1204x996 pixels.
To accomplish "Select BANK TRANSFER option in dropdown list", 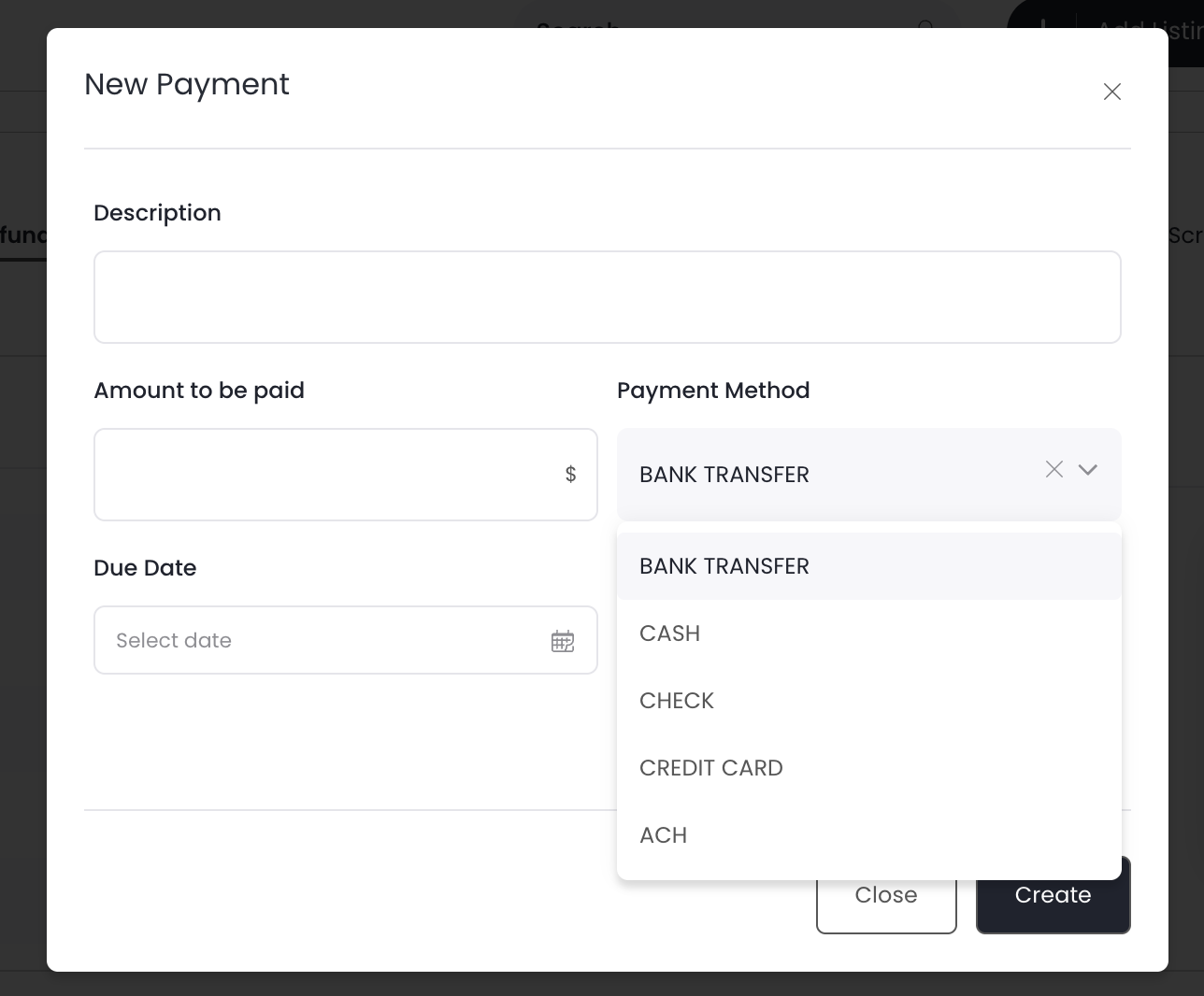I will [x=724, y=566].
